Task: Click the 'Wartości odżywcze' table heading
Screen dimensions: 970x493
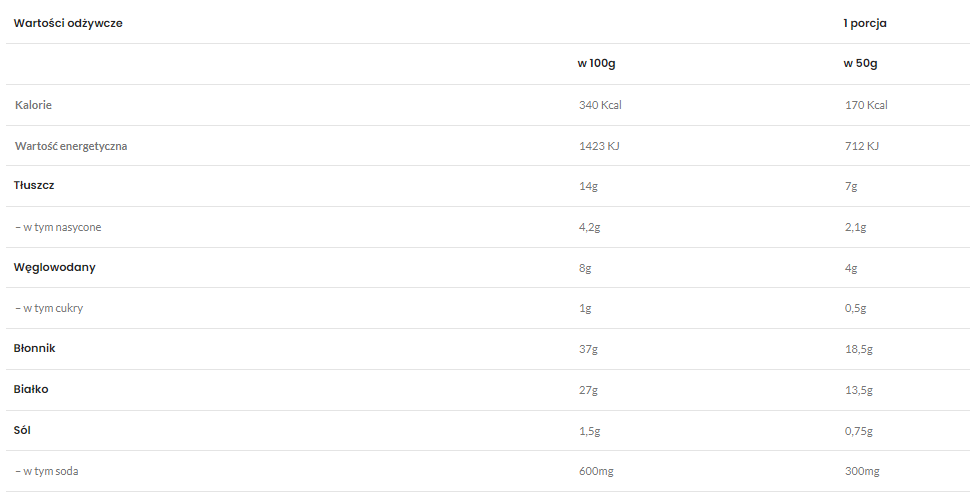Action: (68, 23)
